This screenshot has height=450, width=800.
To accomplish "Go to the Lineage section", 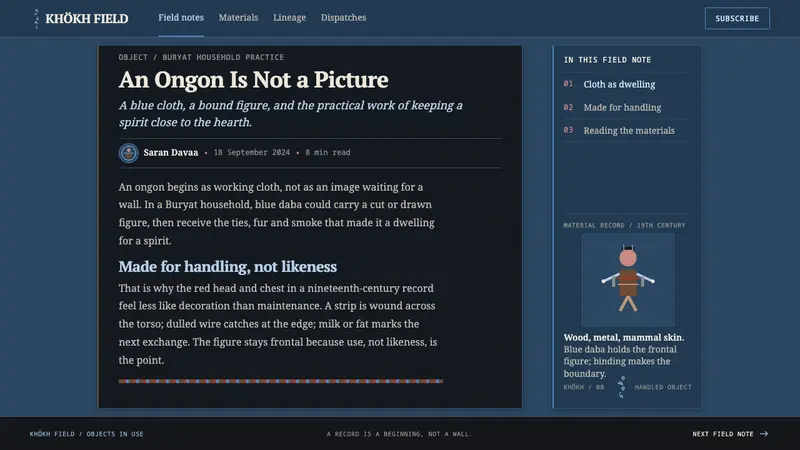I will pos(289,18).
